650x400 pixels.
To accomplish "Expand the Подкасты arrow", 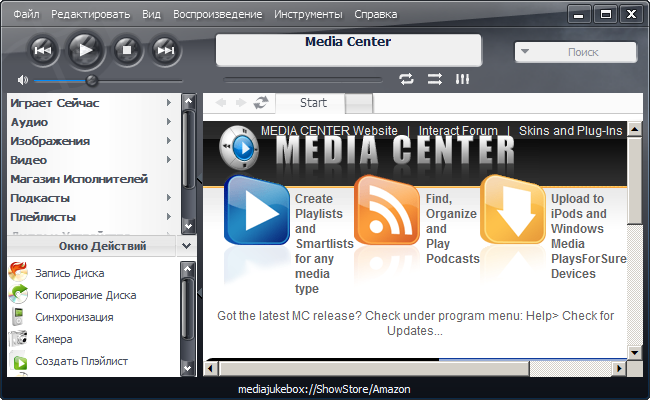I will coord(169,198).
